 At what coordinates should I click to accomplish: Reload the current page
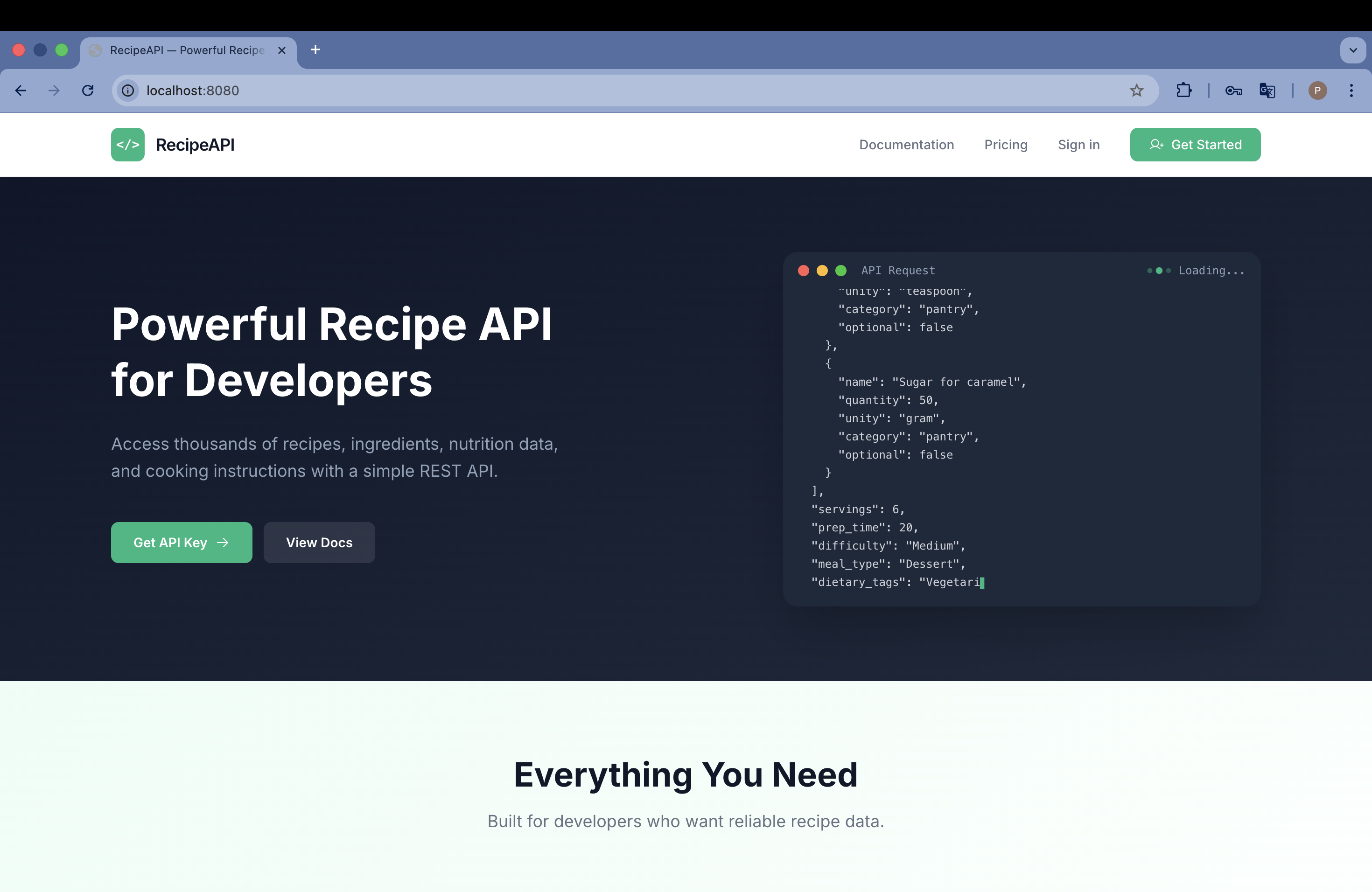88,91
